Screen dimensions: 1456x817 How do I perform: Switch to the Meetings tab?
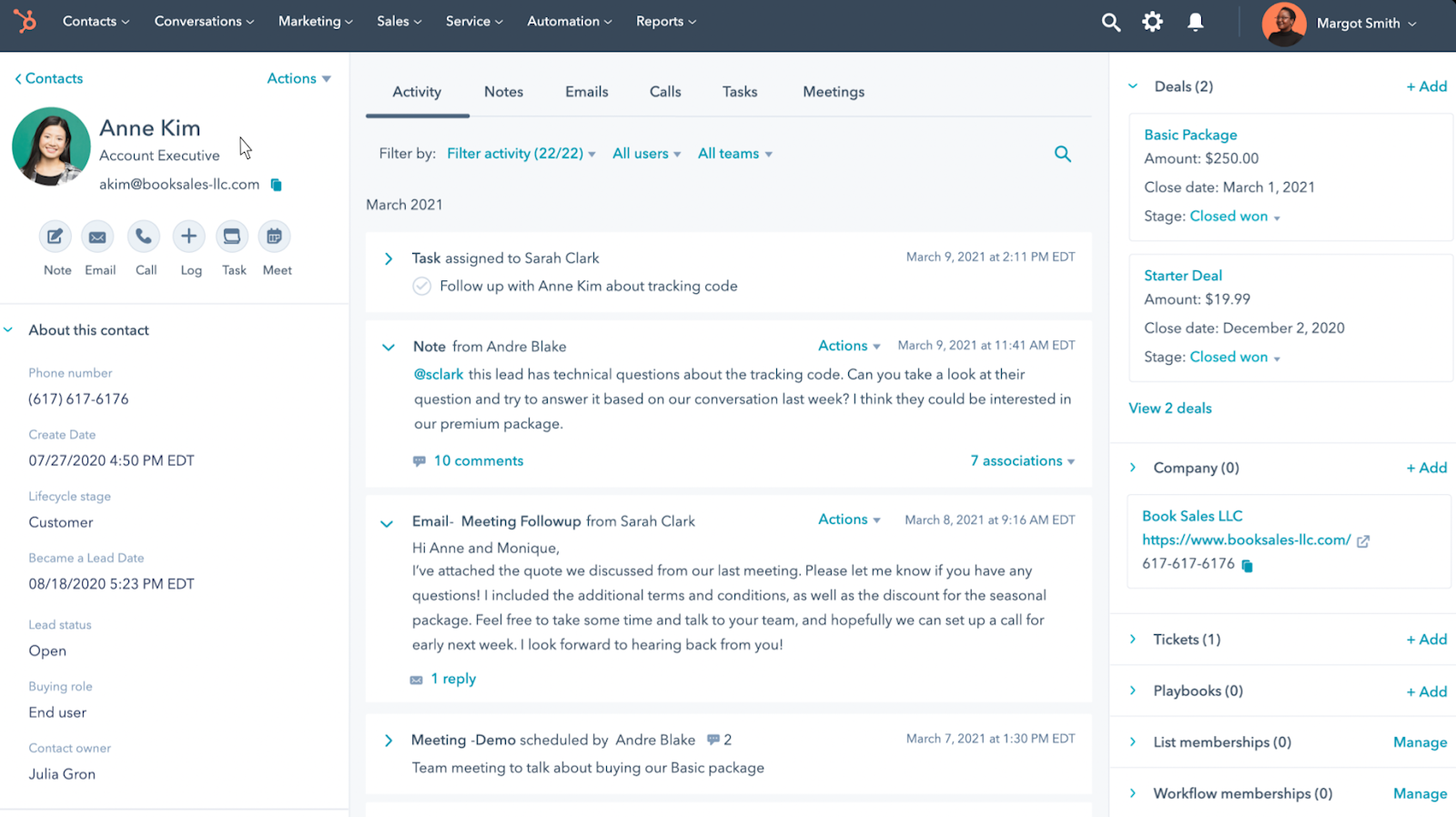point(834,92)
